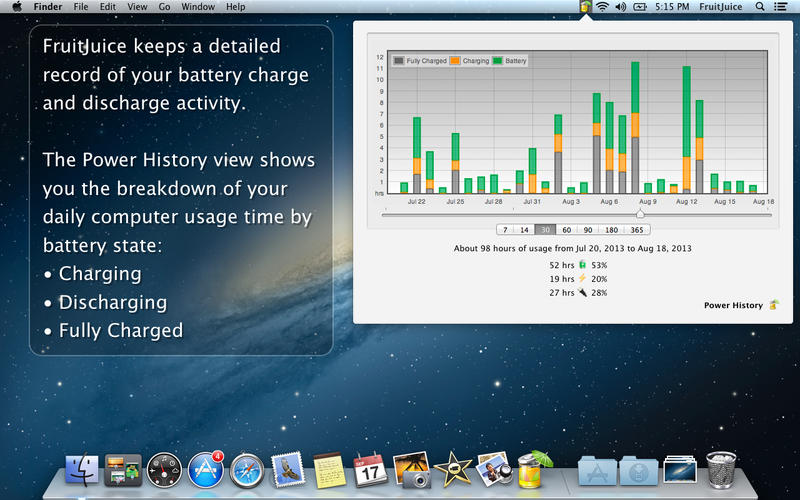The image size is (800, 500).
Task: Click the Fully Charged gray legend swatch
Action: 398,61
